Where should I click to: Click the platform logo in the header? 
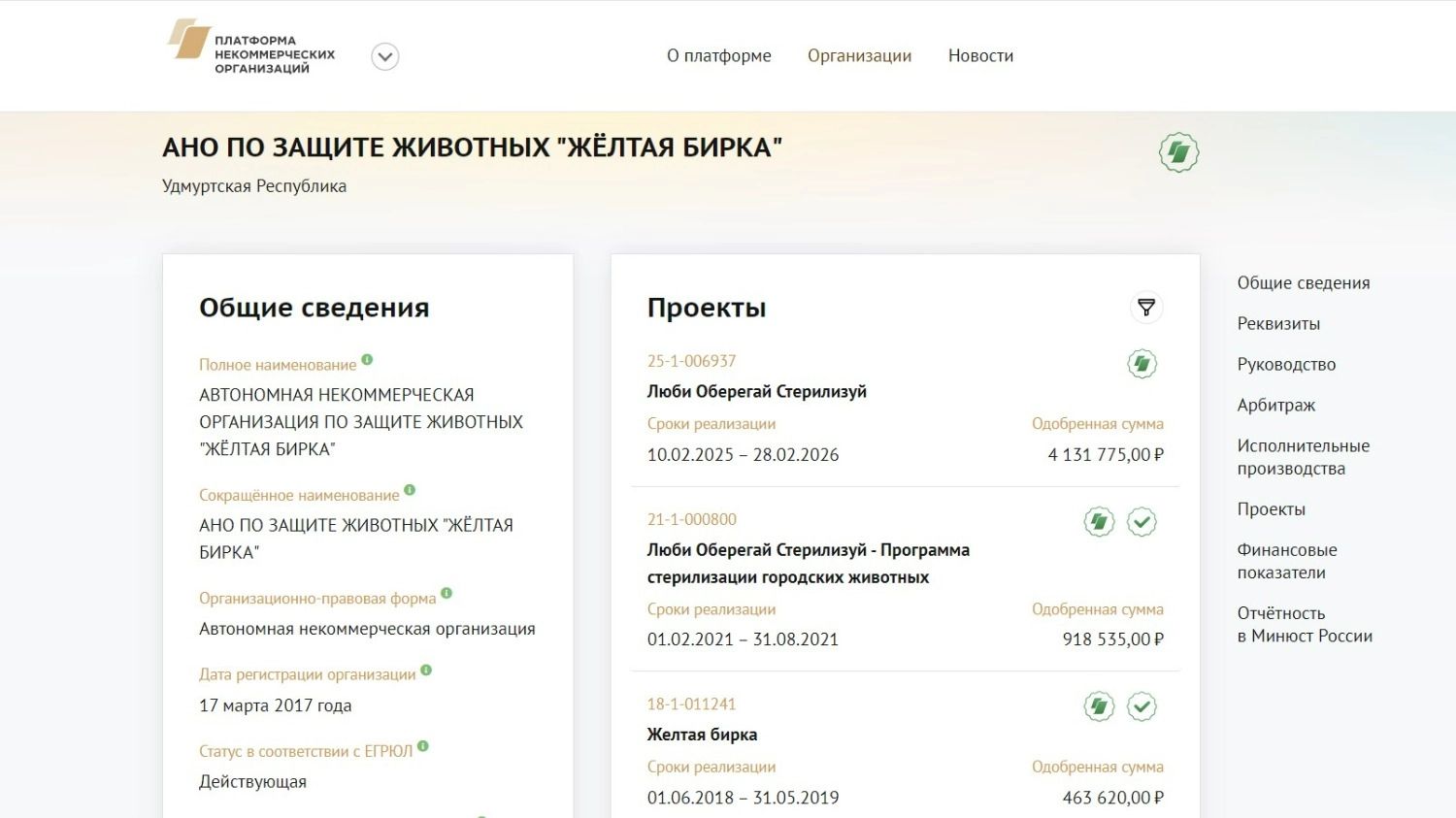251,48
